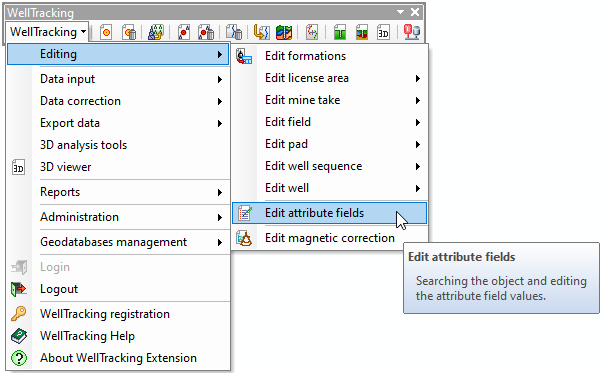Select 3D analysis tools

pos(118,145)
